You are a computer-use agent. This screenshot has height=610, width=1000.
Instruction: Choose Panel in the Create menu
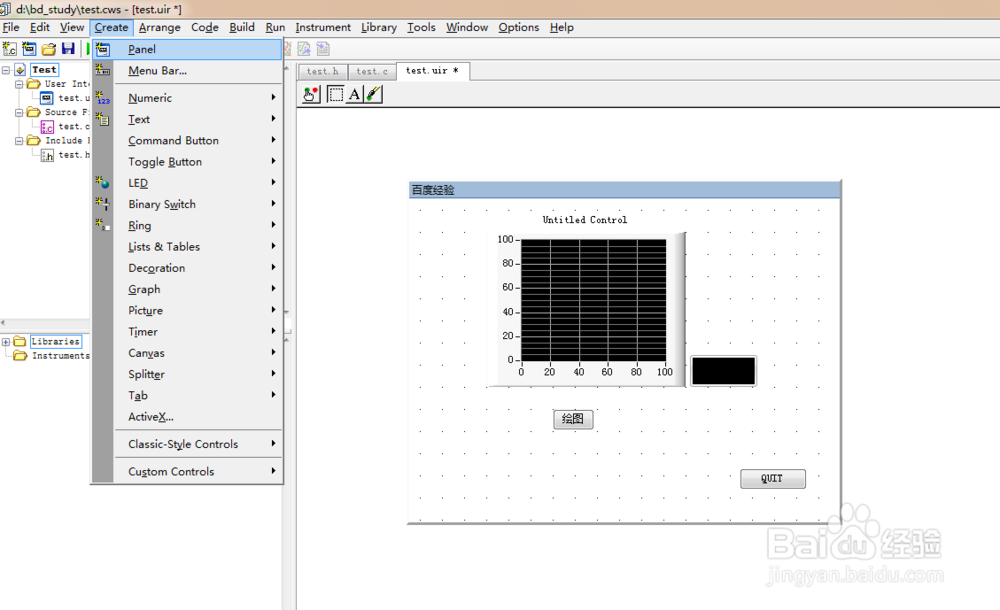pyautogui.click(x=187, y=49)
